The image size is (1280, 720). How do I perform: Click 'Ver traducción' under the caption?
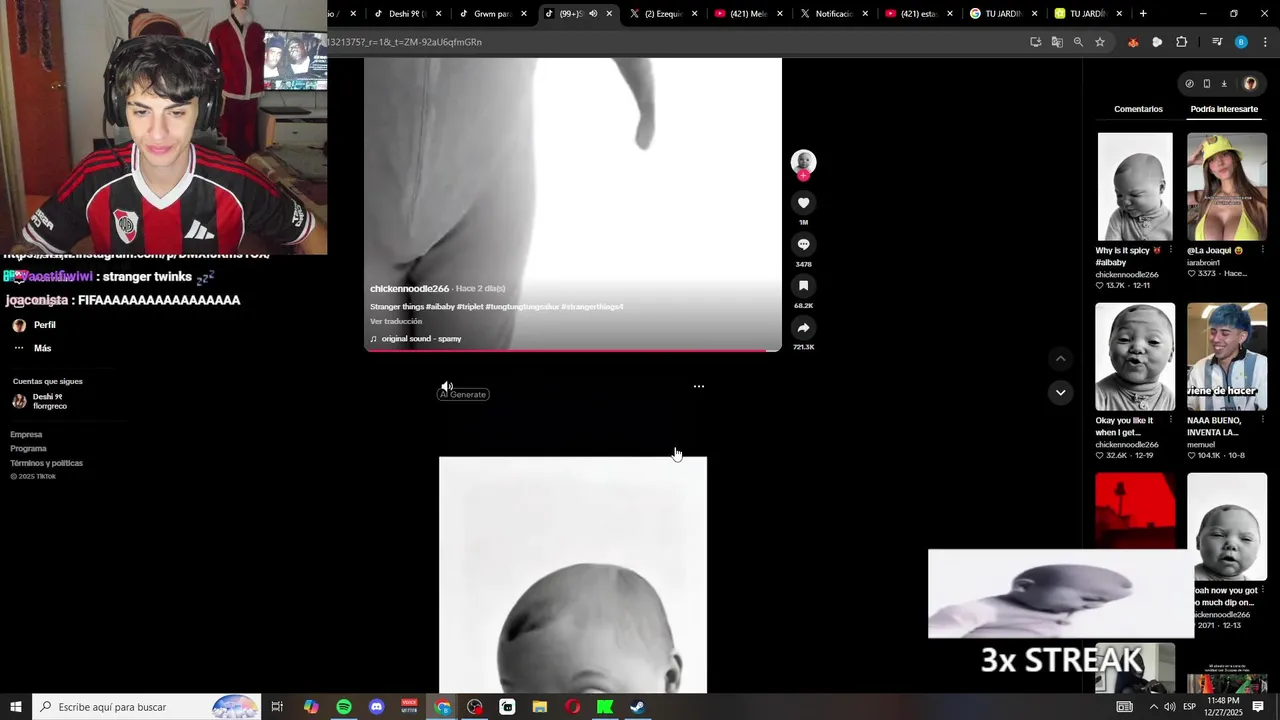tap(396, 322)
